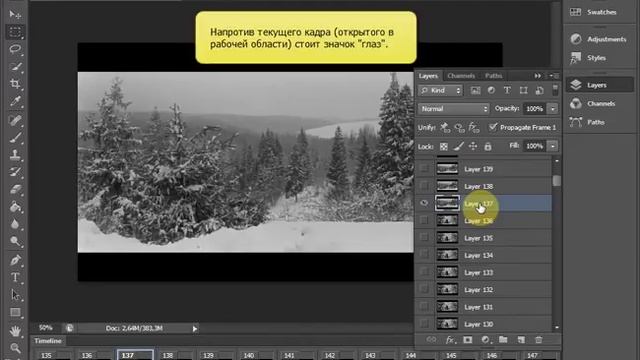Collapse Layers panel with double arrows
640x360 pixels.
[538, 76]
